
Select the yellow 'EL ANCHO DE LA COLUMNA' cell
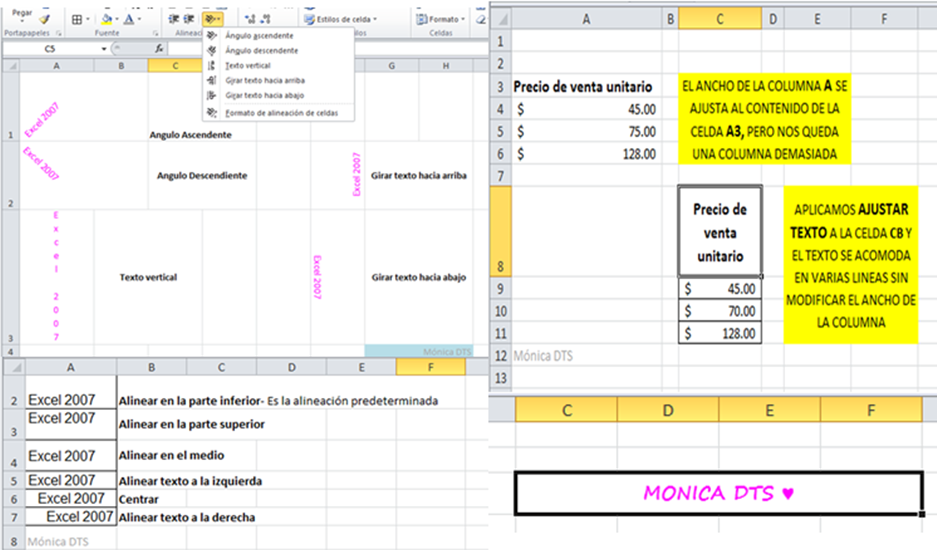764,120
